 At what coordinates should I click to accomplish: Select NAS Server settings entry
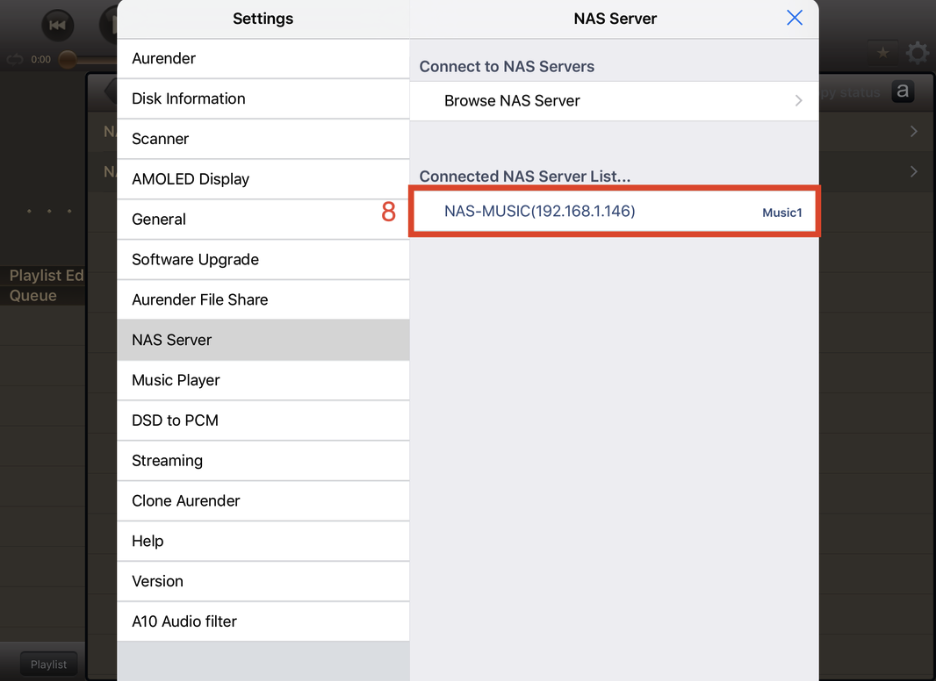[x=263, y=340]
